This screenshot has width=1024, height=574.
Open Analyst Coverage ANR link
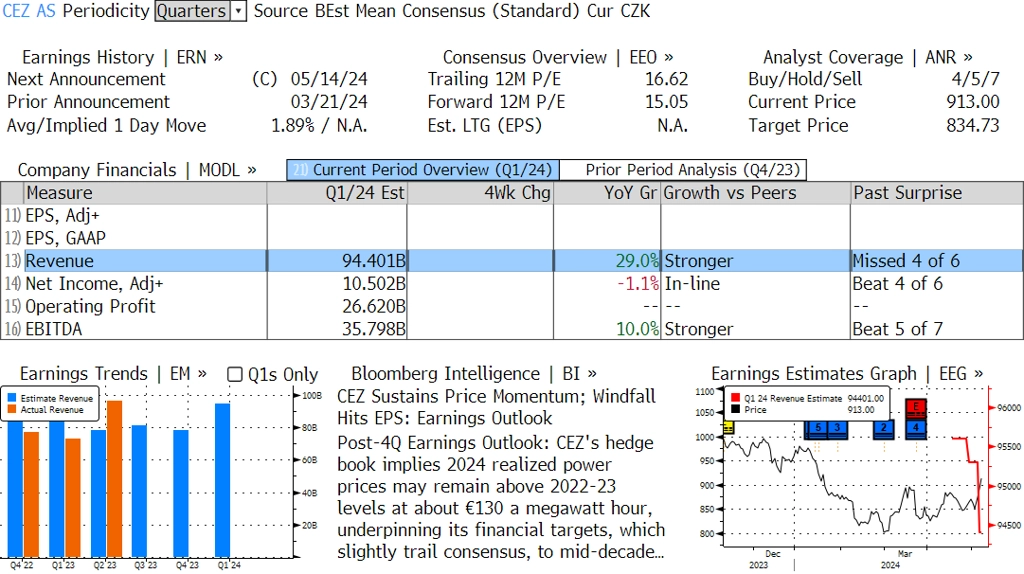click(868, 57)
